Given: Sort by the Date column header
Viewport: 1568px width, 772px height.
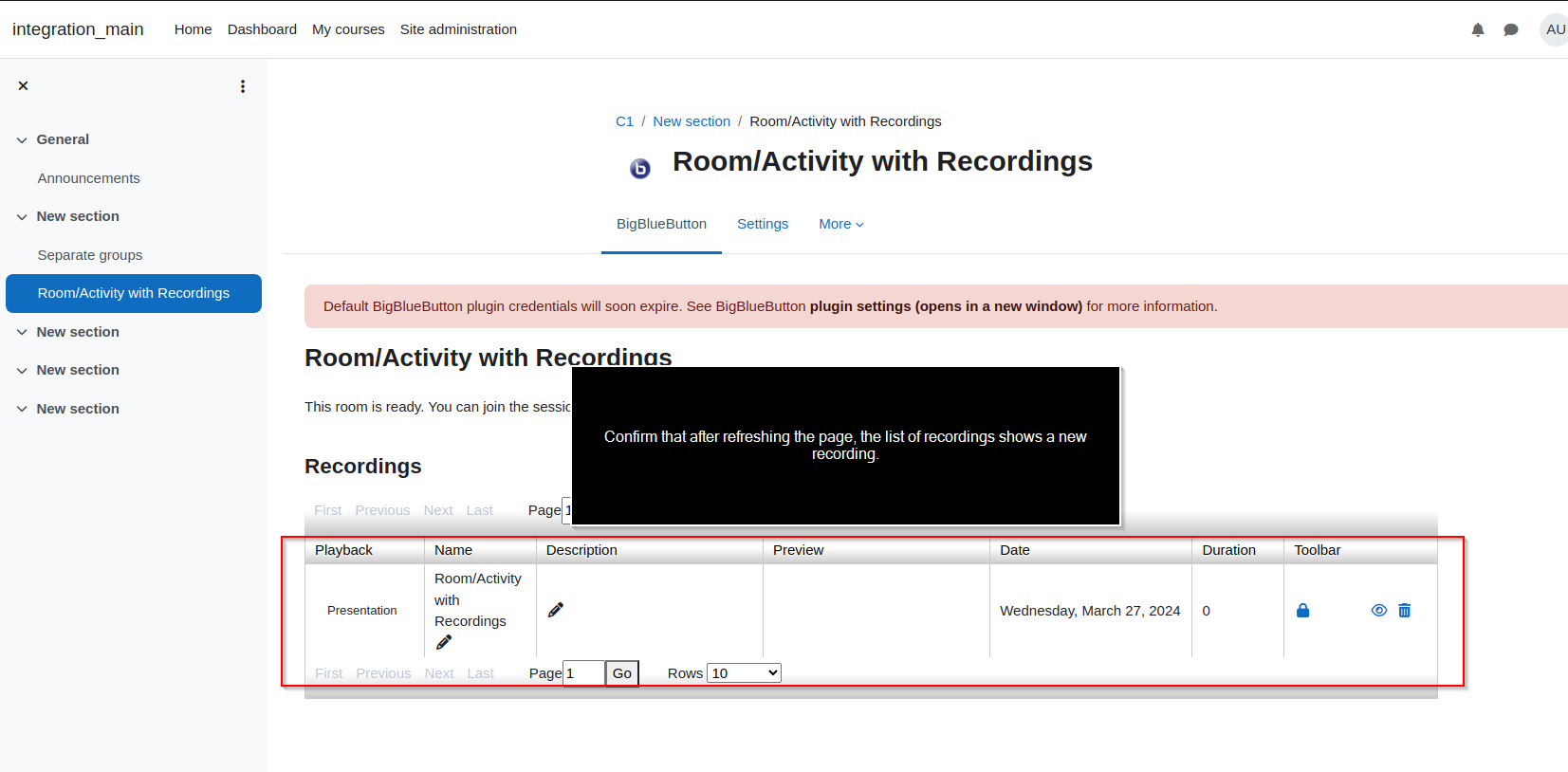Looking at the screenshot, I should tap(1015, 550).
